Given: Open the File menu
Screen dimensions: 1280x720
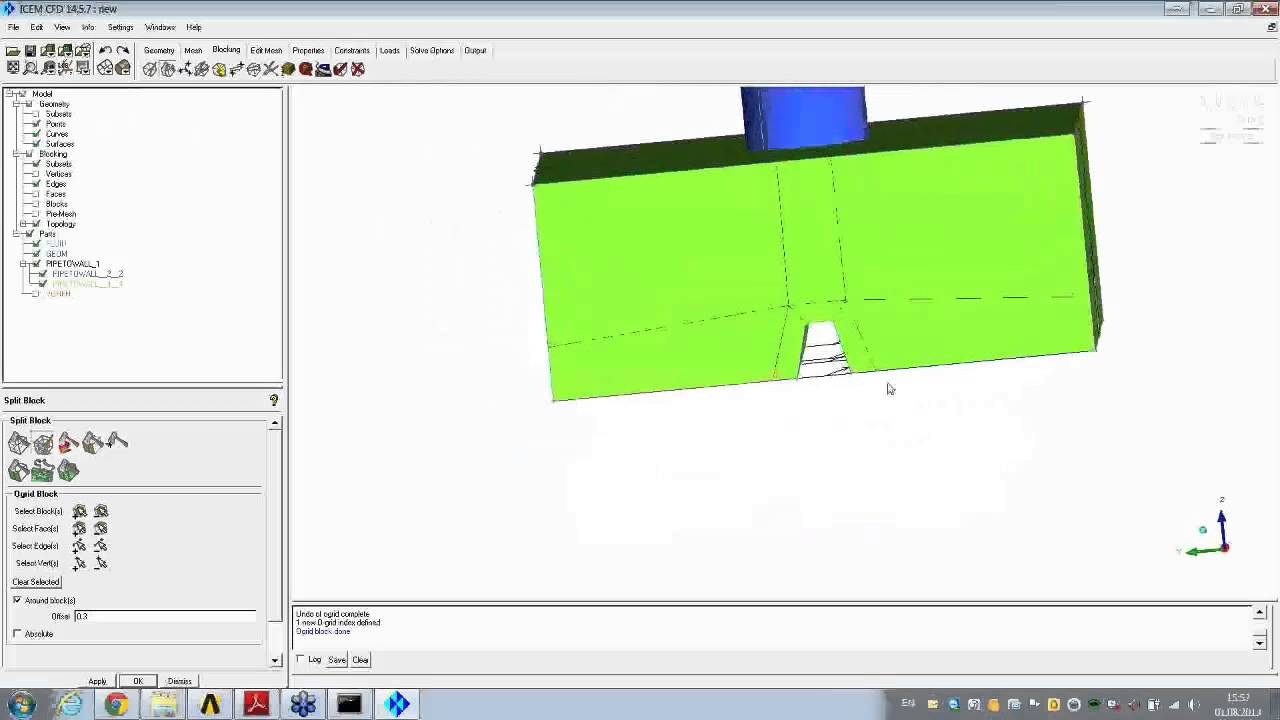Looking at the screenshot, I should [13, 27].
